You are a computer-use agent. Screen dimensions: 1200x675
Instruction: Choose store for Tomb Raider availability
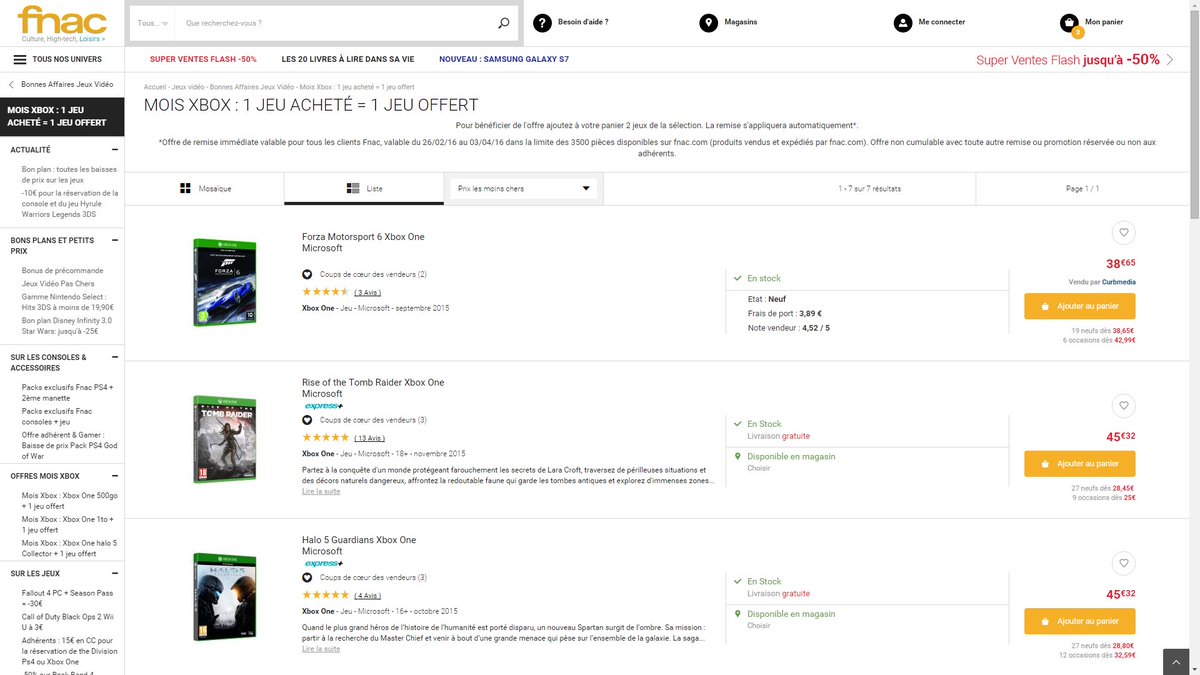(759, 467)
